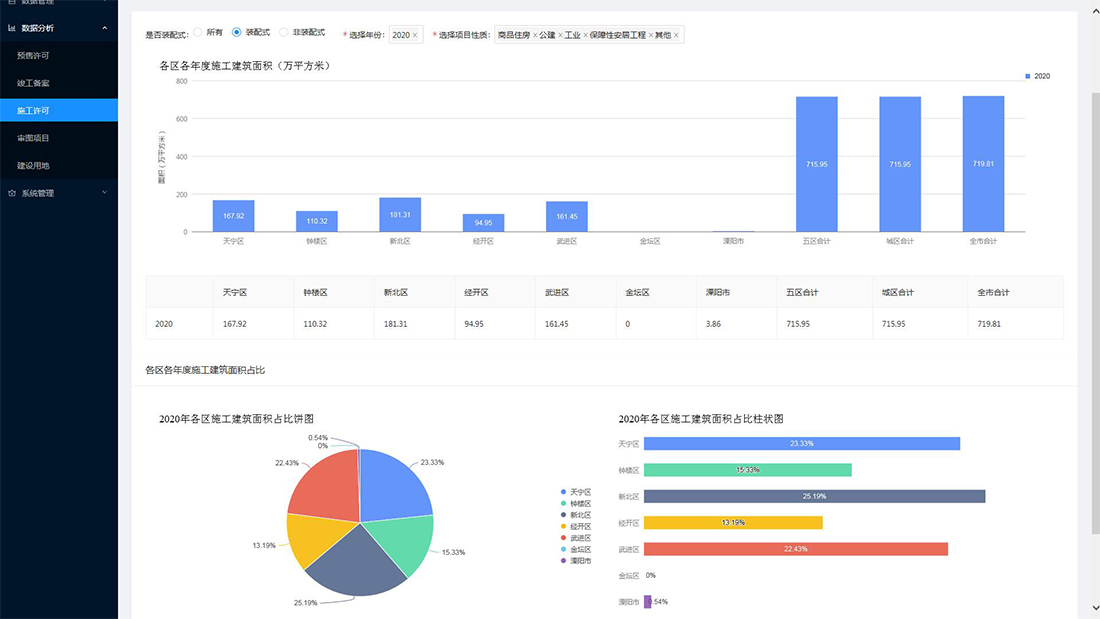This screenshot has height=619, width=1100.
Task: Click the 系统管理 gear icon in sidebar
Action: 12,193
